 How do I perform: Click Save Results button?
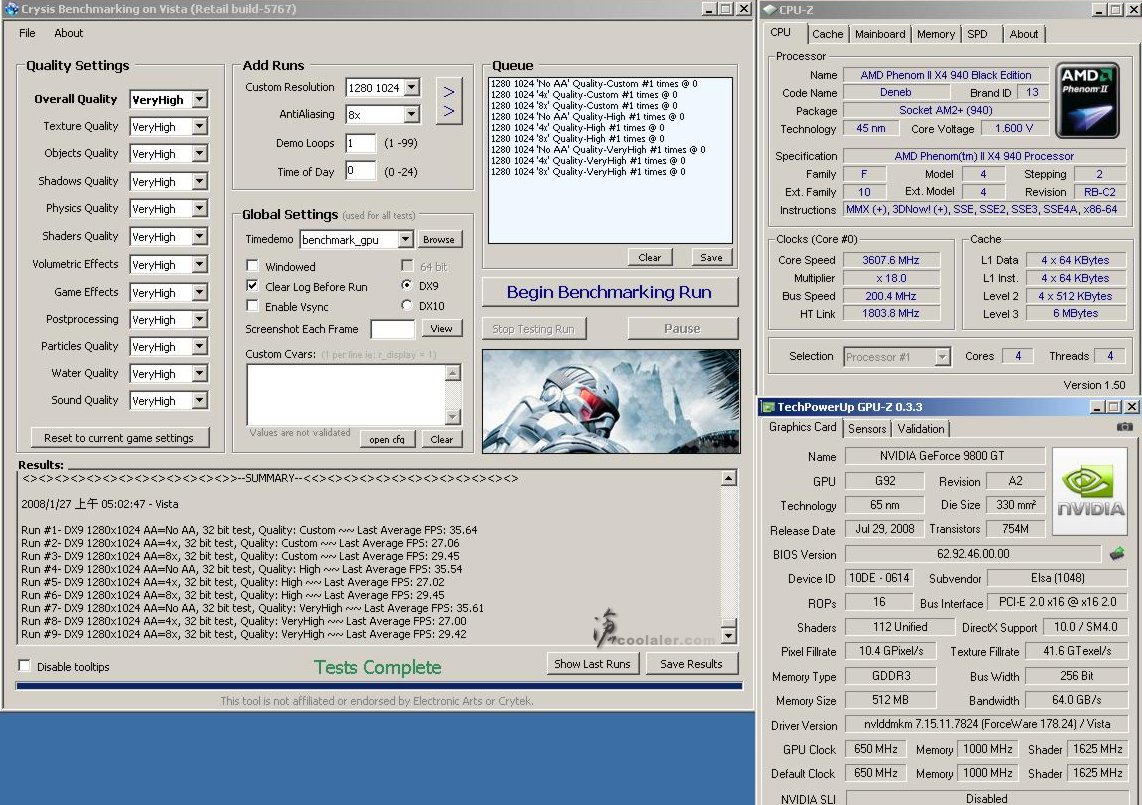691,664
